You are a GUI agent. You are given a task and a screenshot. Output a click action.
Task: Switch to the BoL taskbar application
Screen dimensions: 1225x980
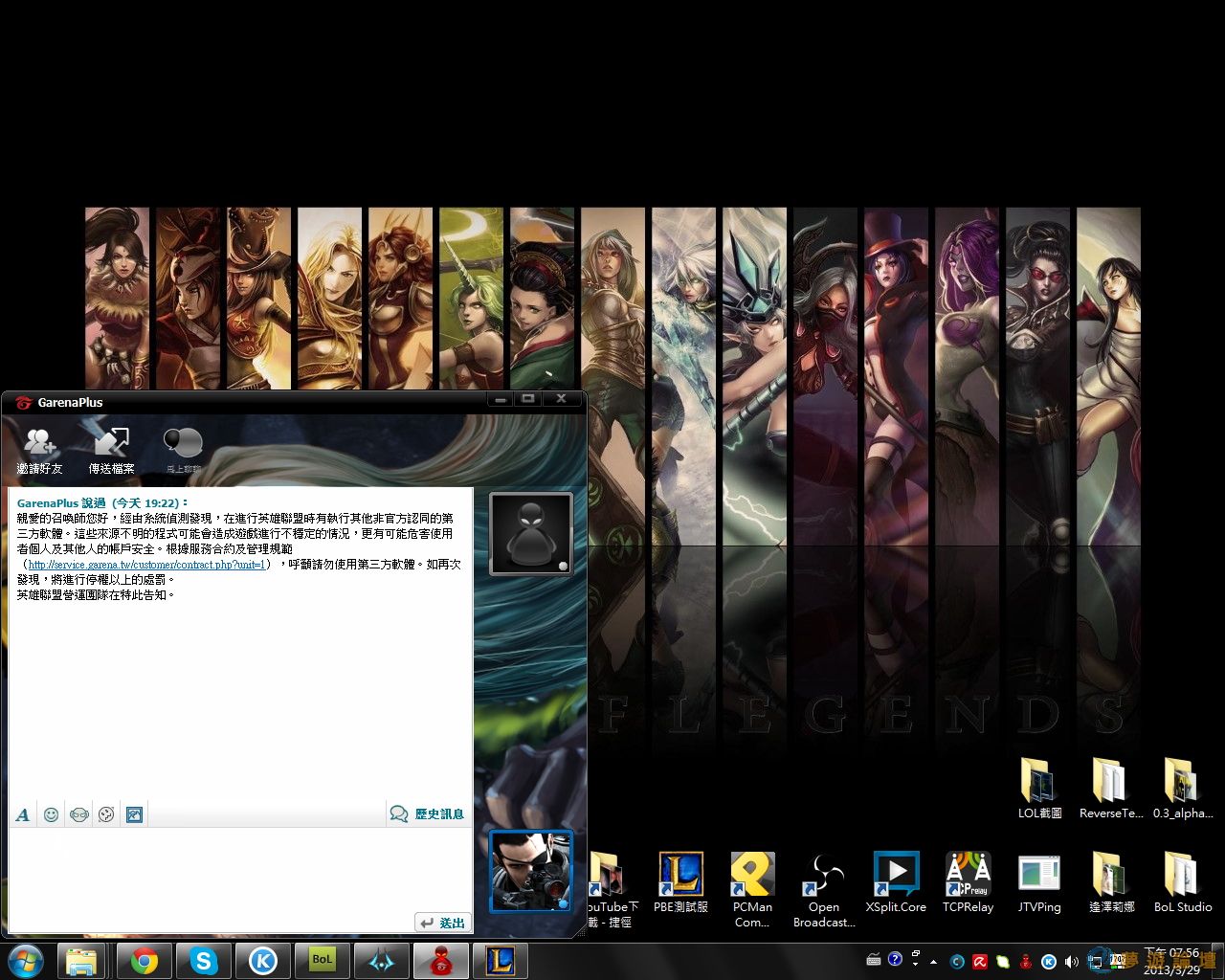click(323, 960)
